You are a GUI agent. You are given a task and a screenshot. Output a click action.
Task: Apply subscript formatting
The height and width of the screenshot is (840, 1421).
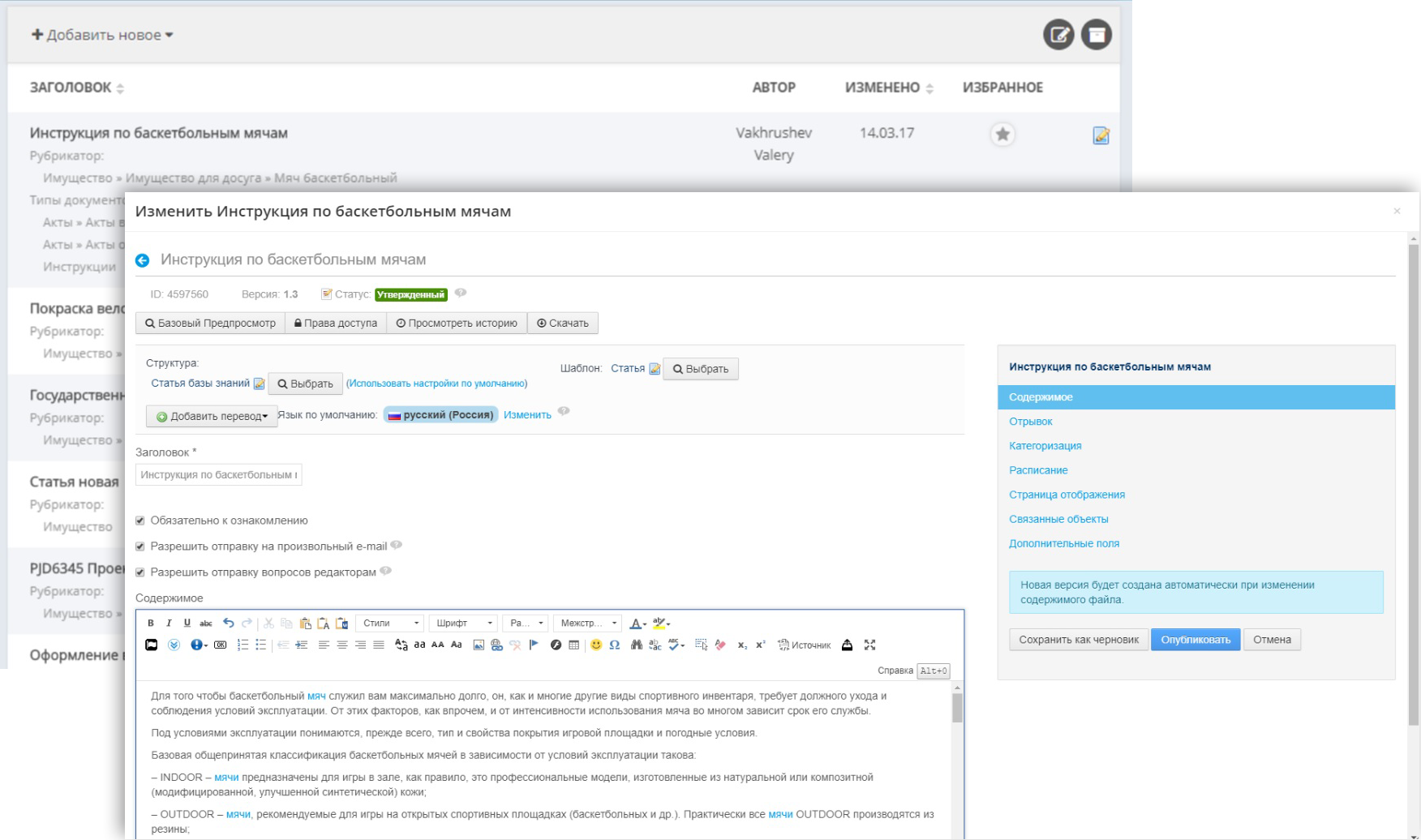[741, 645]
